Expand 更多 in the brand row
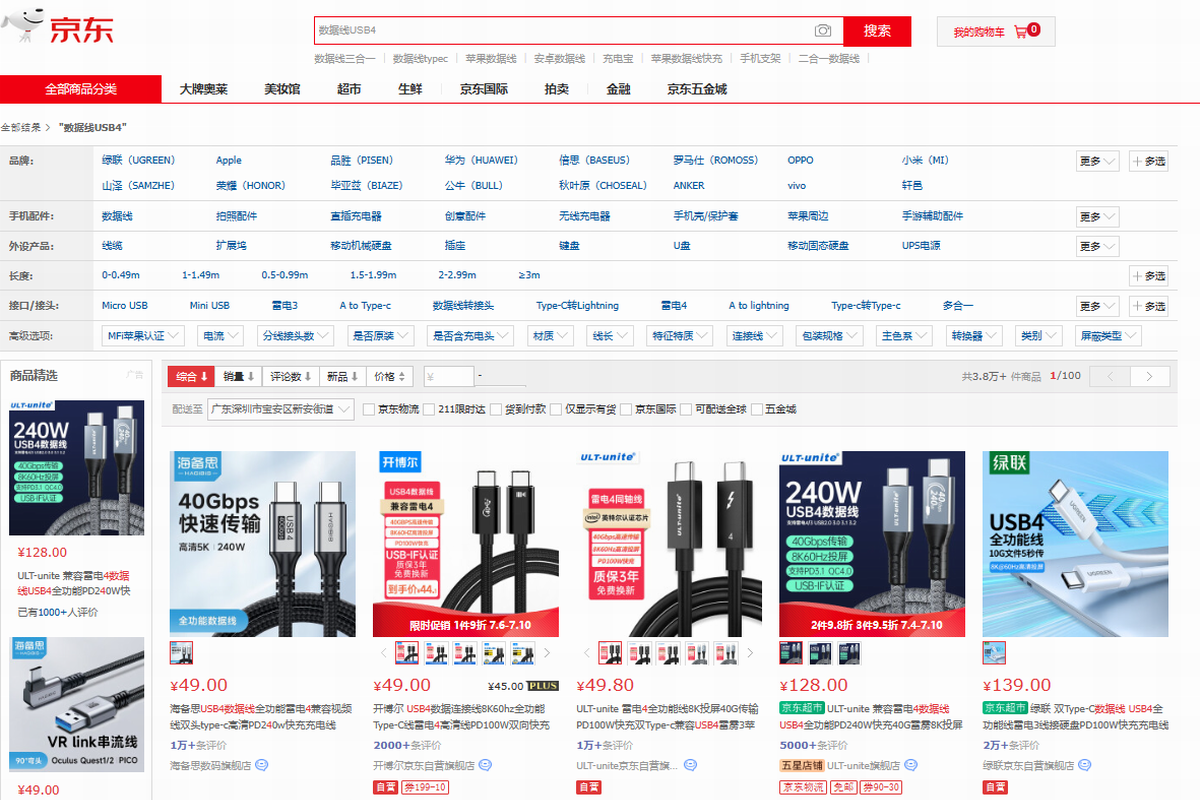 click(1097, 161)
